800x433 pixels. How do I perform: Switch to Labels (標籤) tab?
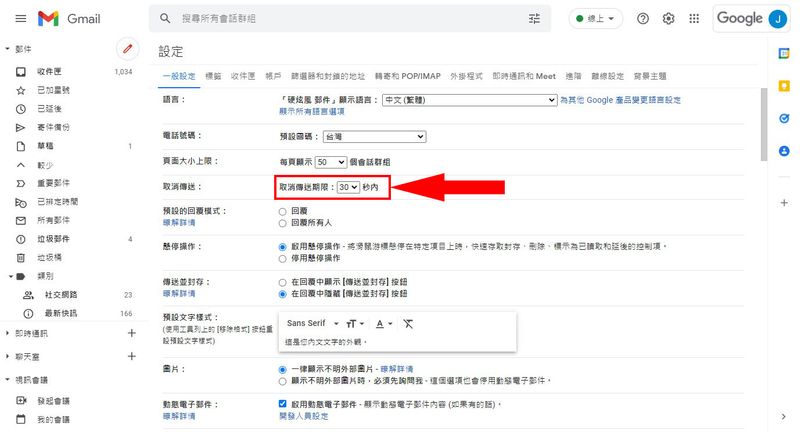click(x=213, y=76)
